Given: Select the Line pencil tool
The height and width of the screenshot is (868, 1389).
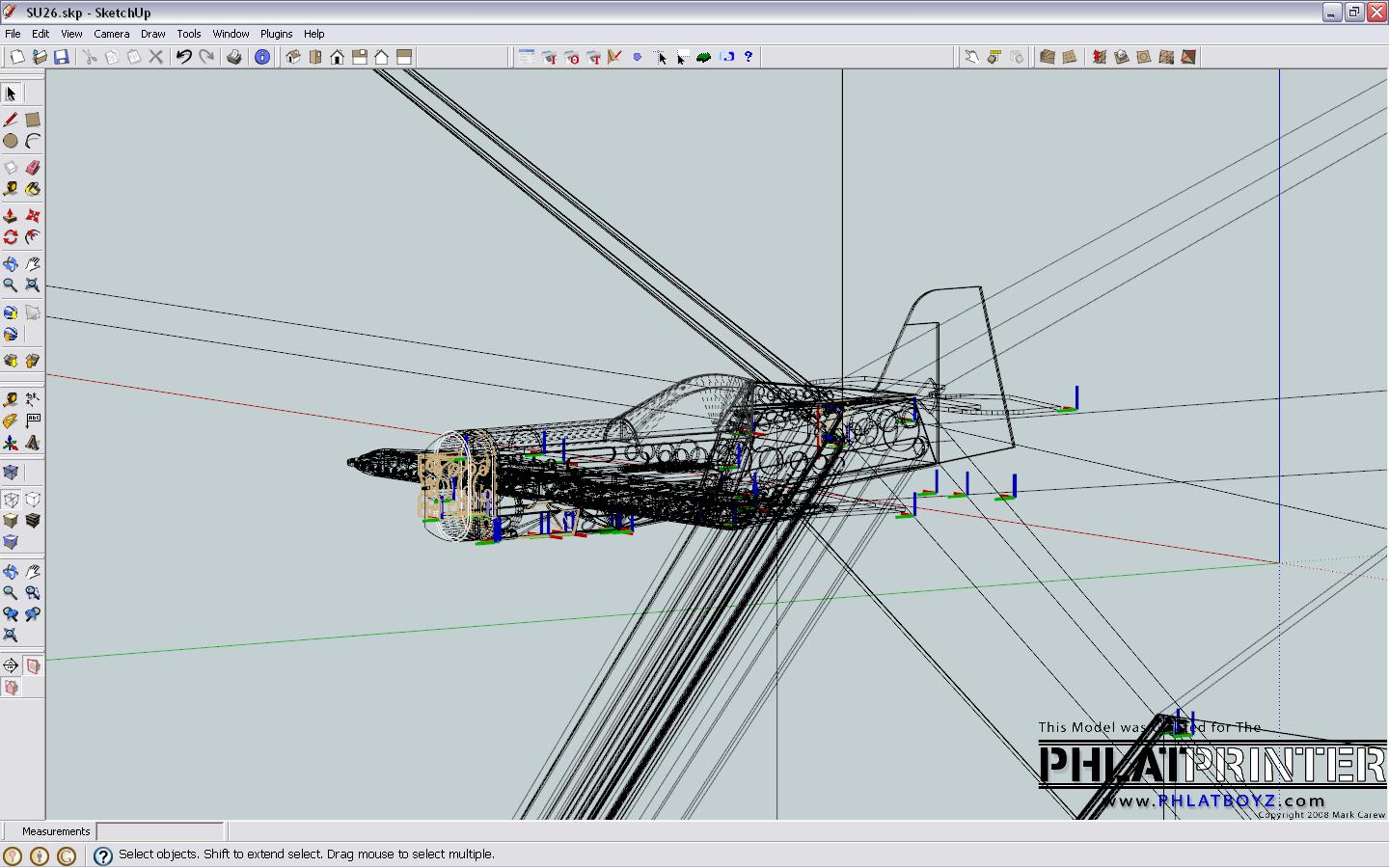Looking at the screenshot, I should tap(11, 120).
